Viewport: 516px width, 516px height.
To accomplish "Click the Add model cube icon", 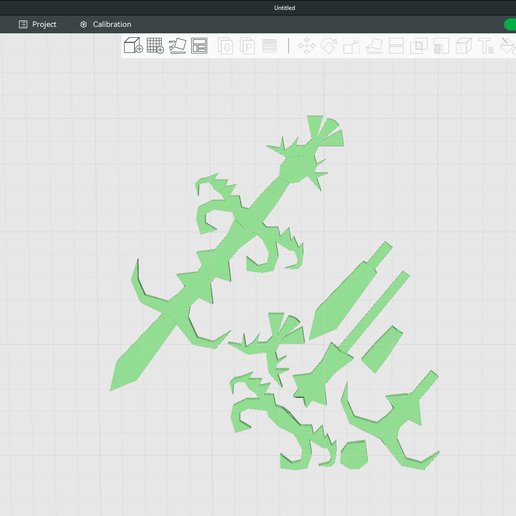I will 133,45.
